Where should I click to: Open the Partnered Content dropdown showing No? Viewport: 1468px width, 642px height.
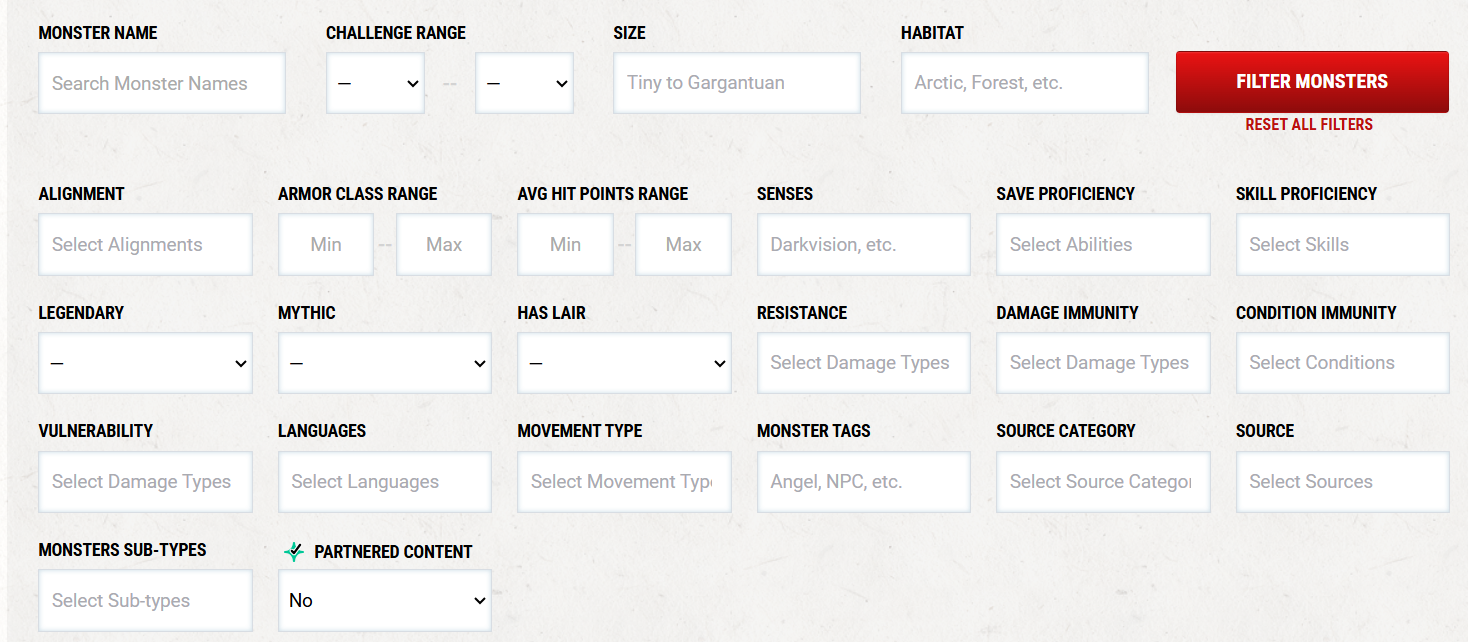pos(385,601)
